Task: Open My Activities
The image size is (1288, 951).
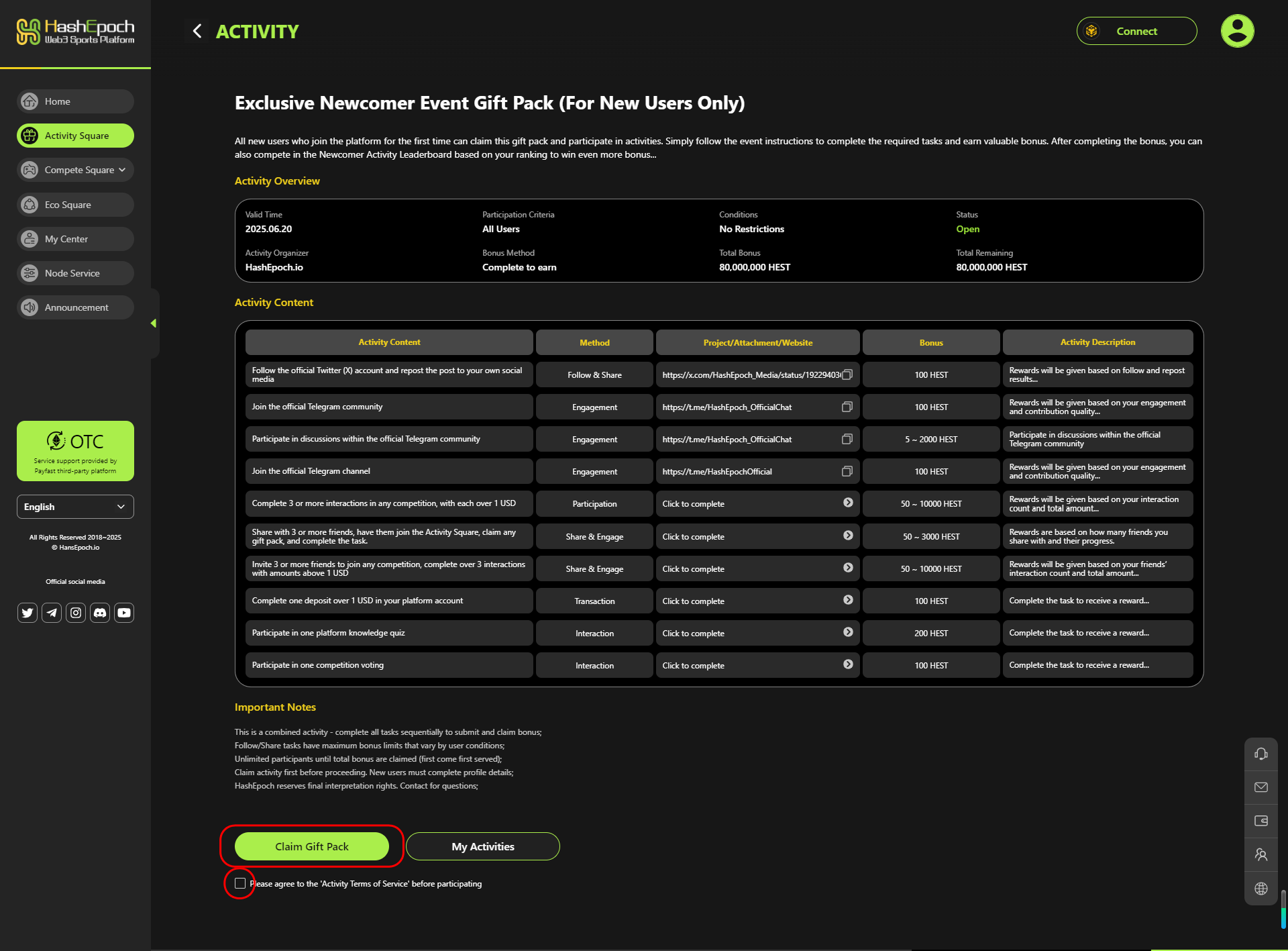Action: tap(483, 846)
